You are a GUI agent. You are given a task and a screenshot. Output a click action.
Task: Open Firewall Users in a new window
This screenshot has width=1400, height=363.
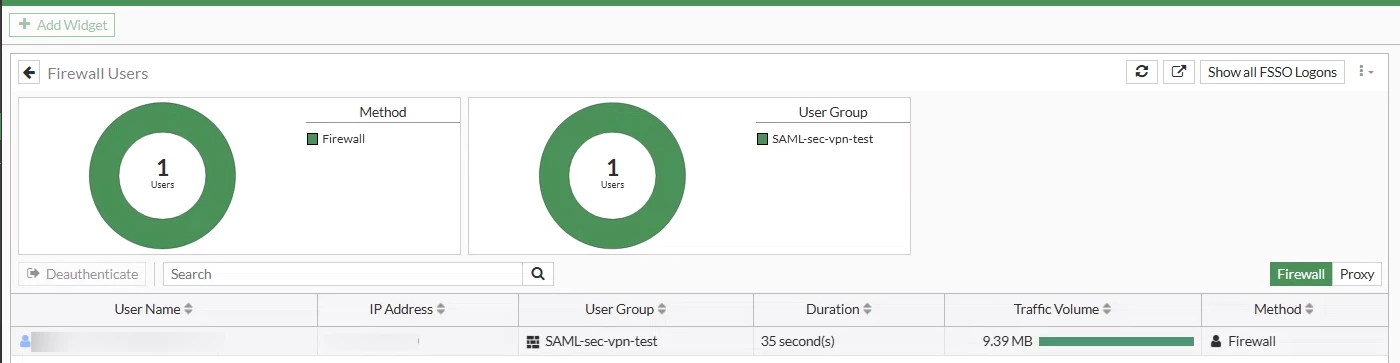1179,72
